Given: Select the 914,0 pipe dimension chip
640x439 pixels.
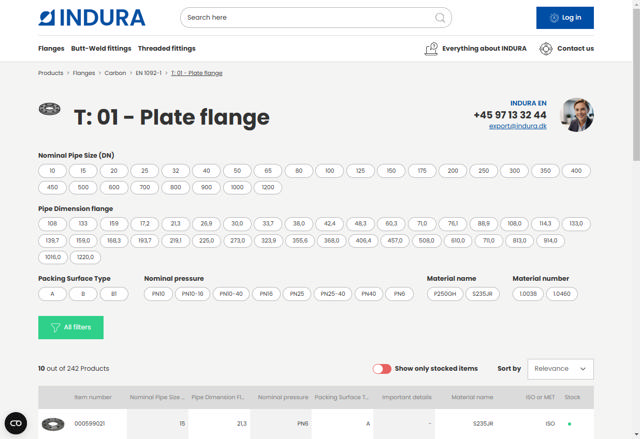Looking at the screenshot, I should 550,241.
